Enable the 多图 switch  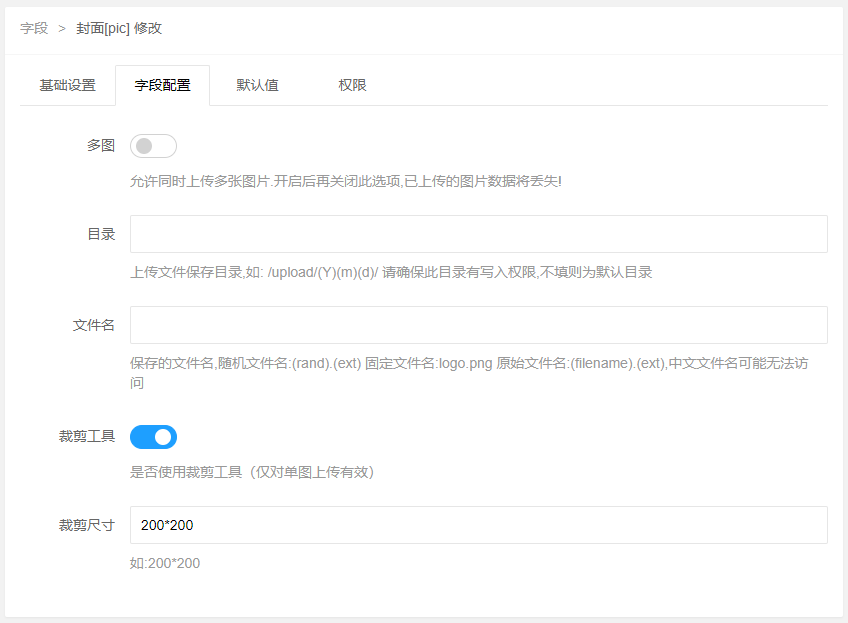153,146
